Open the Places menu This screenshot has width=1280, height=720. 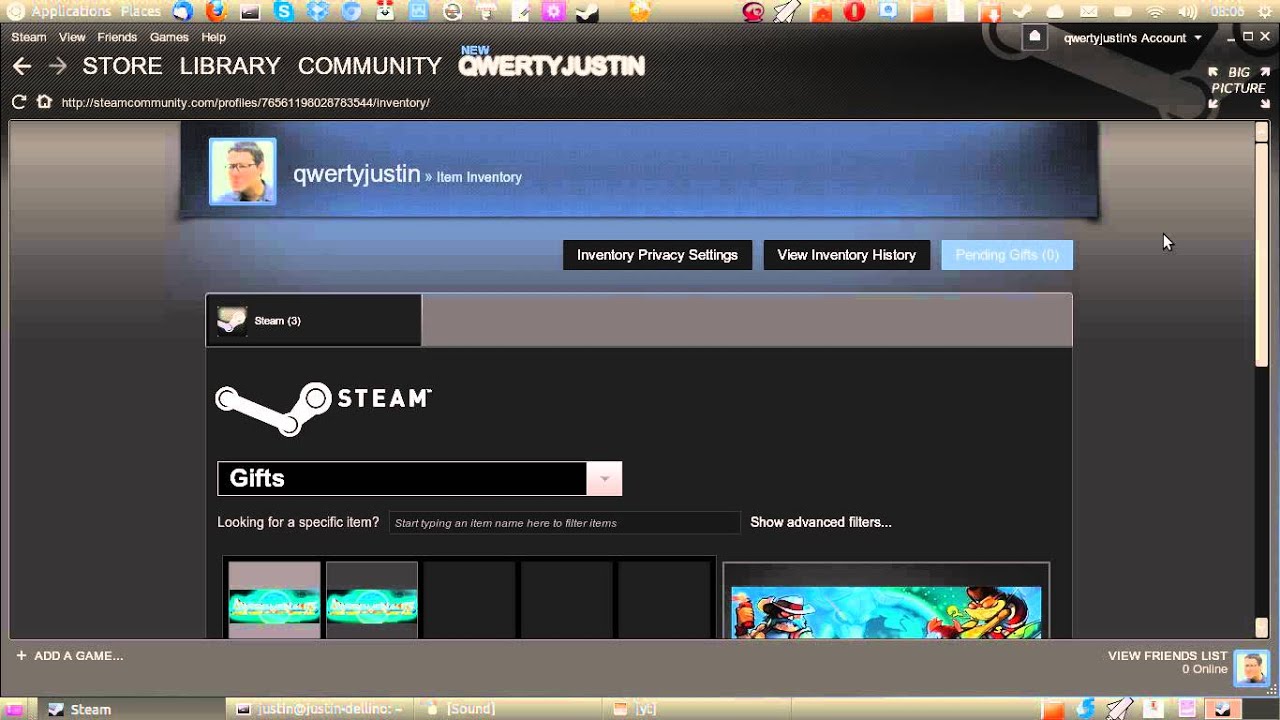coord(141,12)
